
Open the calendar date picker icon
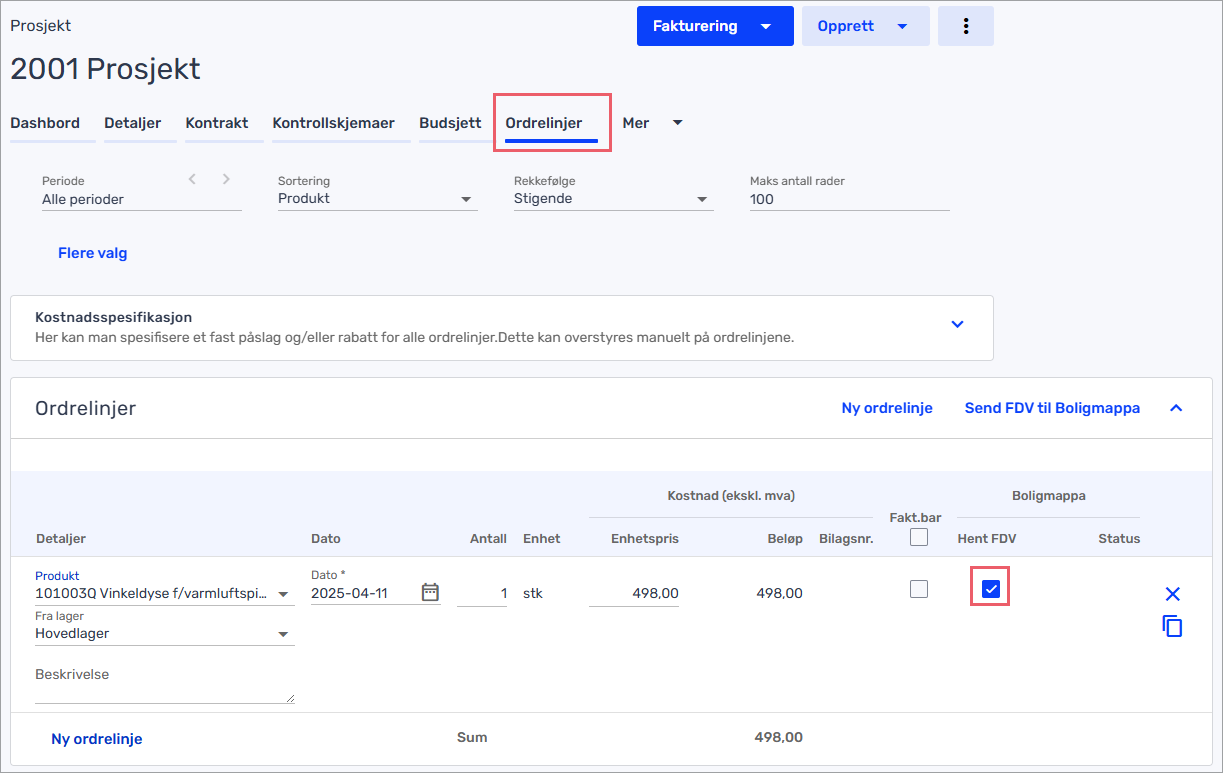click(x=430, y=592)
